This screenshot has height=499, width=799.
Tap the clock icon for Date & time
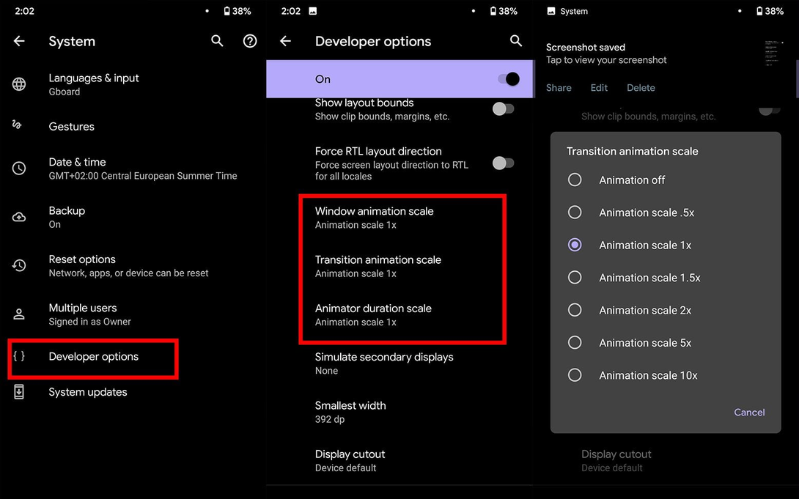tap(19, 168)
